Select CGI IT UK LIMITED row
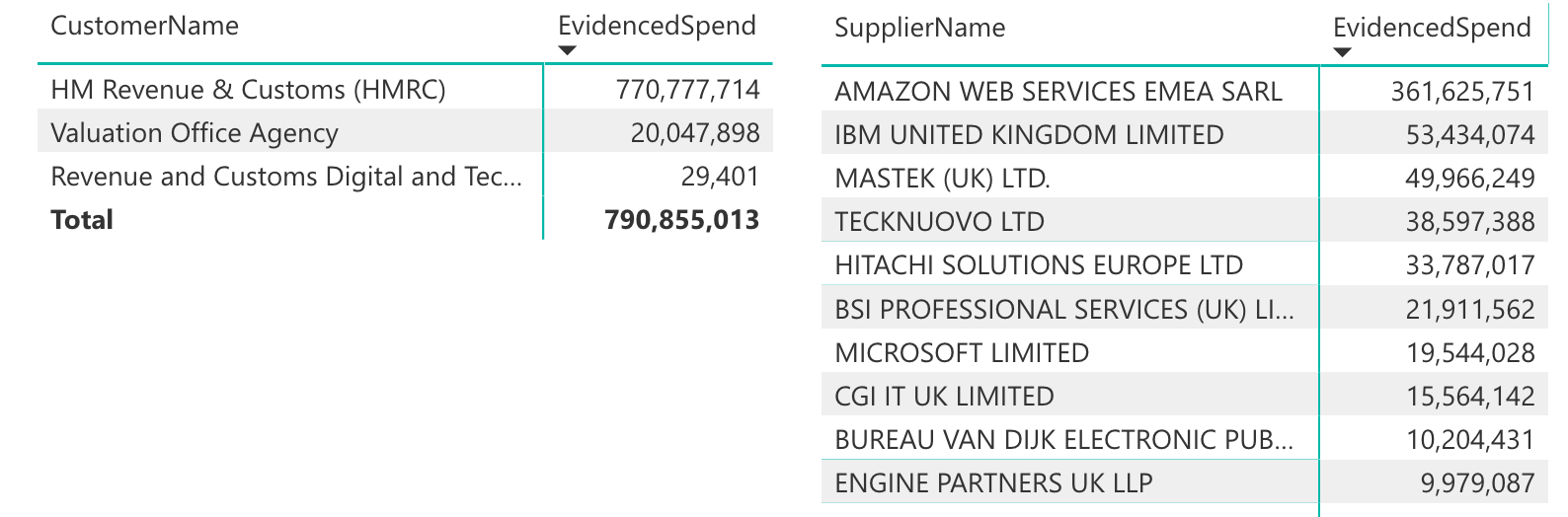Image resolution: width=1568 pixels, height=517 pixels. (x=944, y=397)
